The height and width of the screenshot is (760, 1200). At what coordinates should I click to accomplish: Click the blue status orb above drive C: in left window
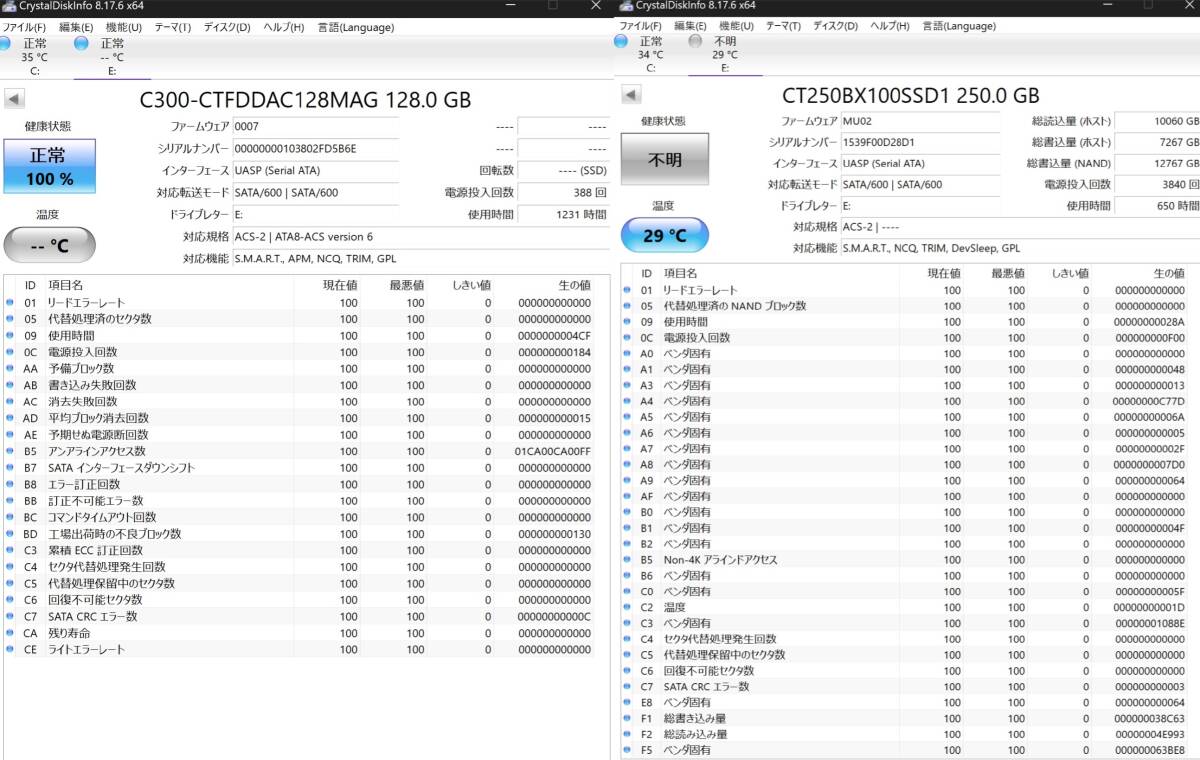[x=5, y=43]
